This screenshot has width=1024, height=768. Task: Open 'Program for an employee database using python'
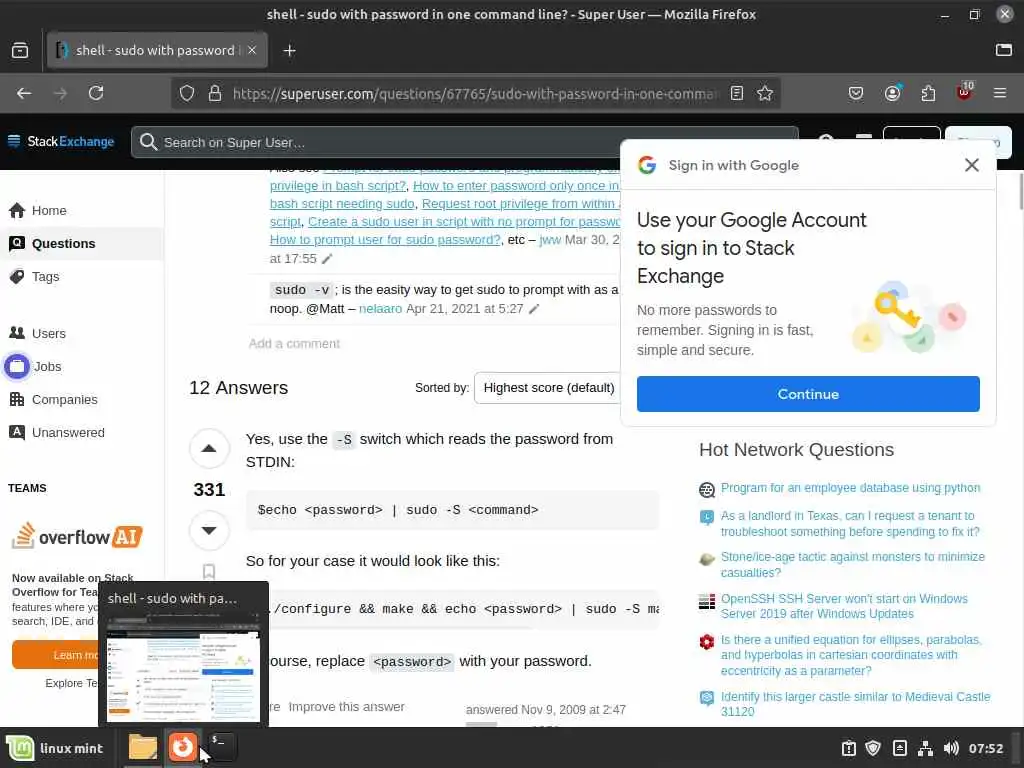click(850, 488)
